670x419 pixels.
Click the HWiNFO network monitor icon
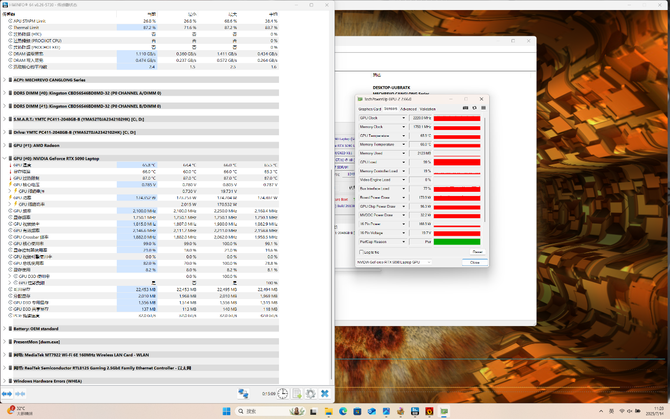coord(243,394)
